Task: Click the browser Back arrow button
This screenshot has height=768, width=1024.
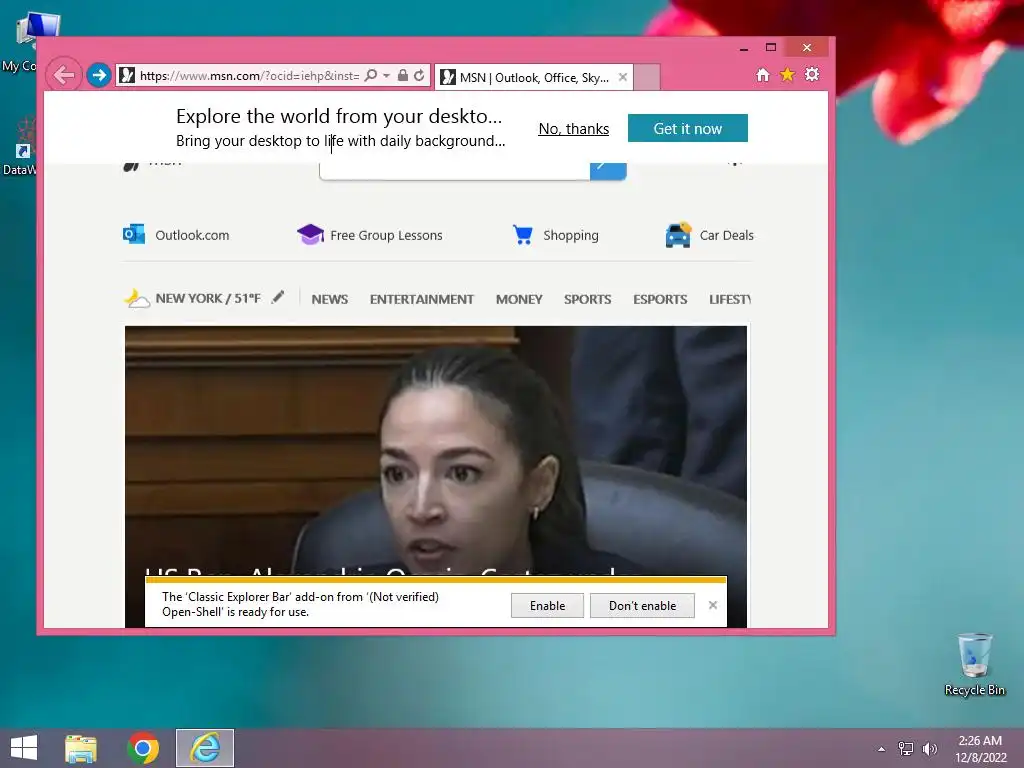Action: 64,75
